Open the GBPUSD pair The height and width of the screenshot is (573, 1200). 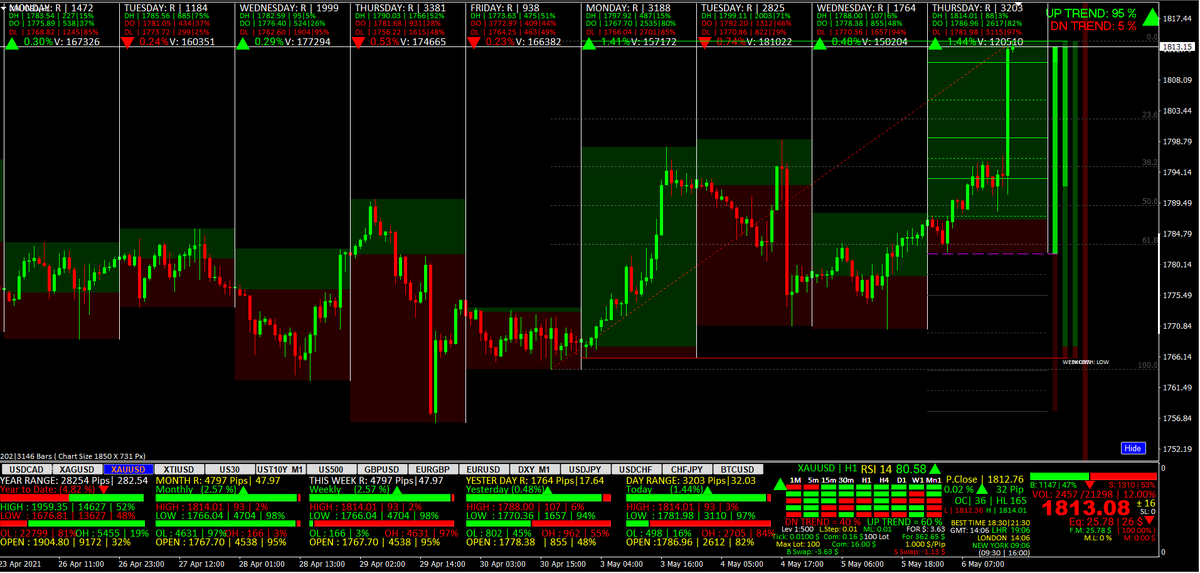click(x=382, y=468)
